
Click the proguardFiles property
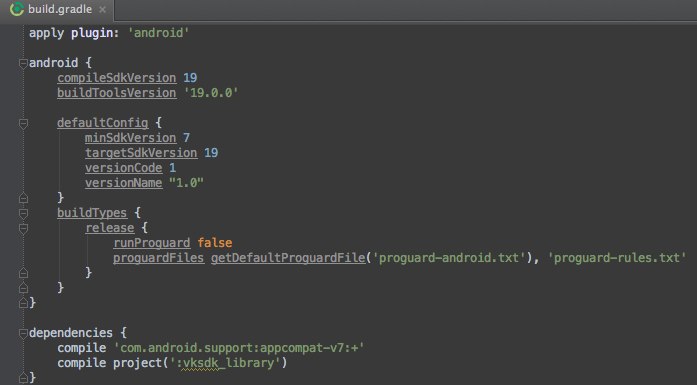(x=159, y=258)
